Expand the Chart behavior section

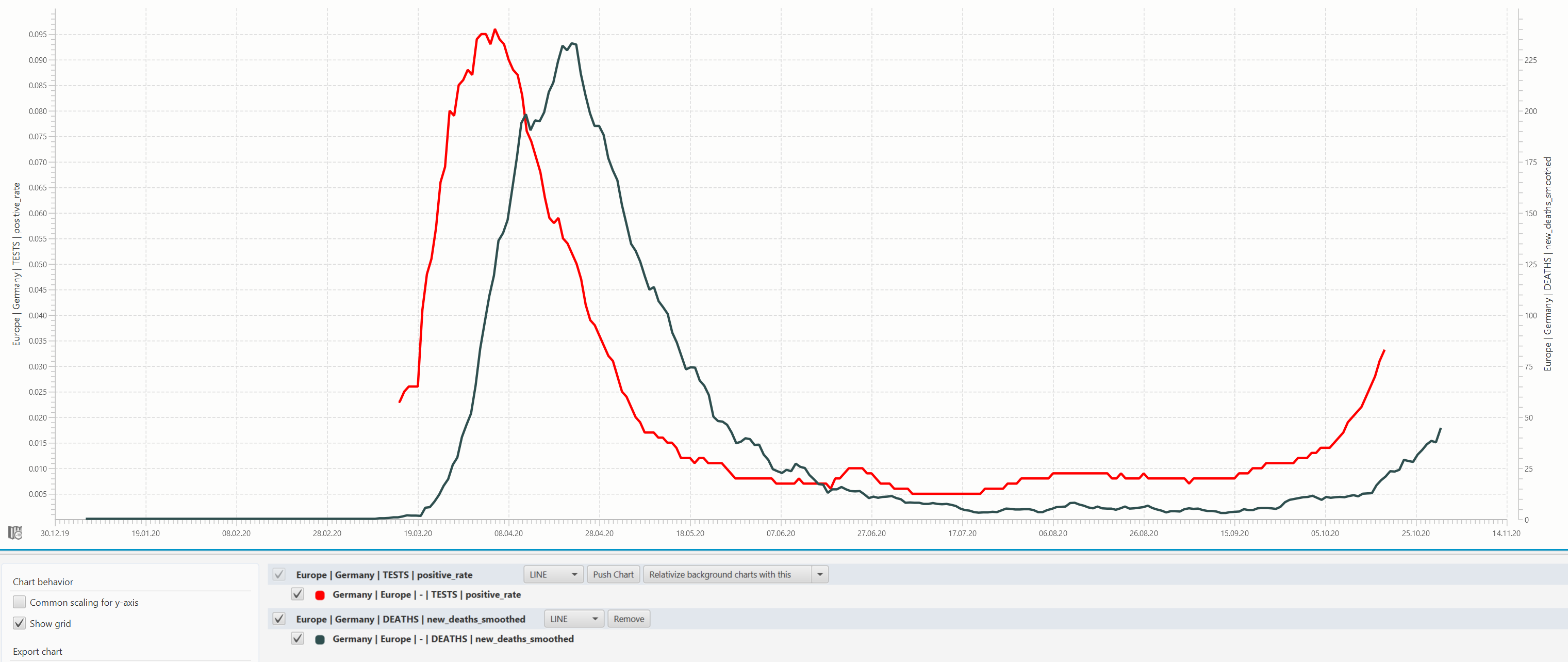click(43, 582)
